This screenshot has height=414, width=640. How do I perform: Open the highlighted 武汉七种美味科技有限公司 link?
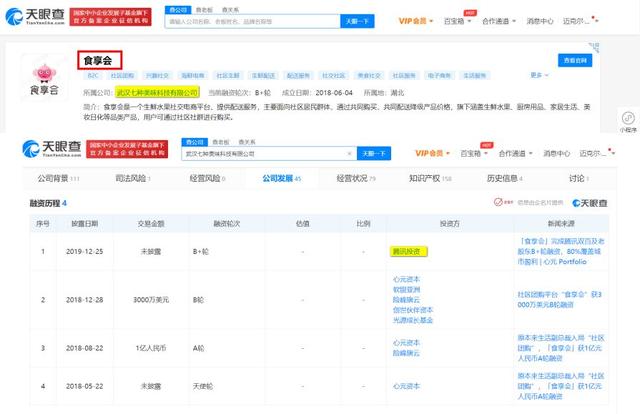click(x=157, y=93)
